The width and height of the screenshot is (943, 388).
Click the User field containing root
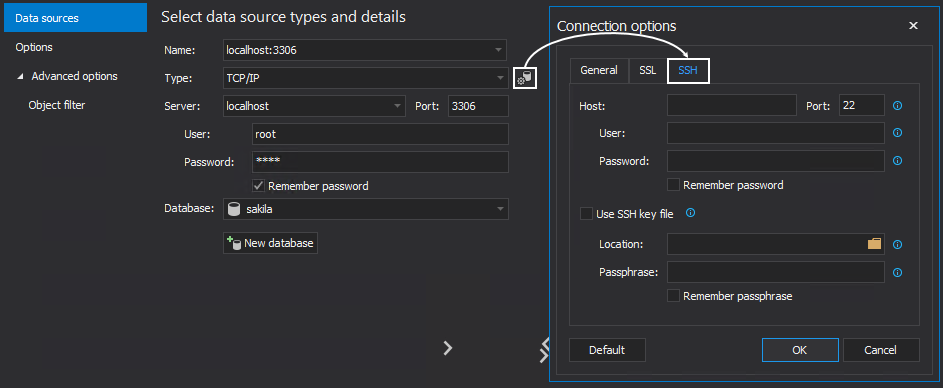click(380, 134)
